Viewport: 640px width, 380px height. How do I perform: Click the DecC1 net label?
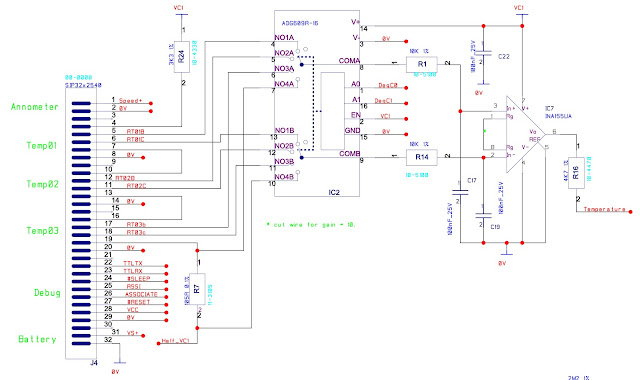tap(384, 101)
